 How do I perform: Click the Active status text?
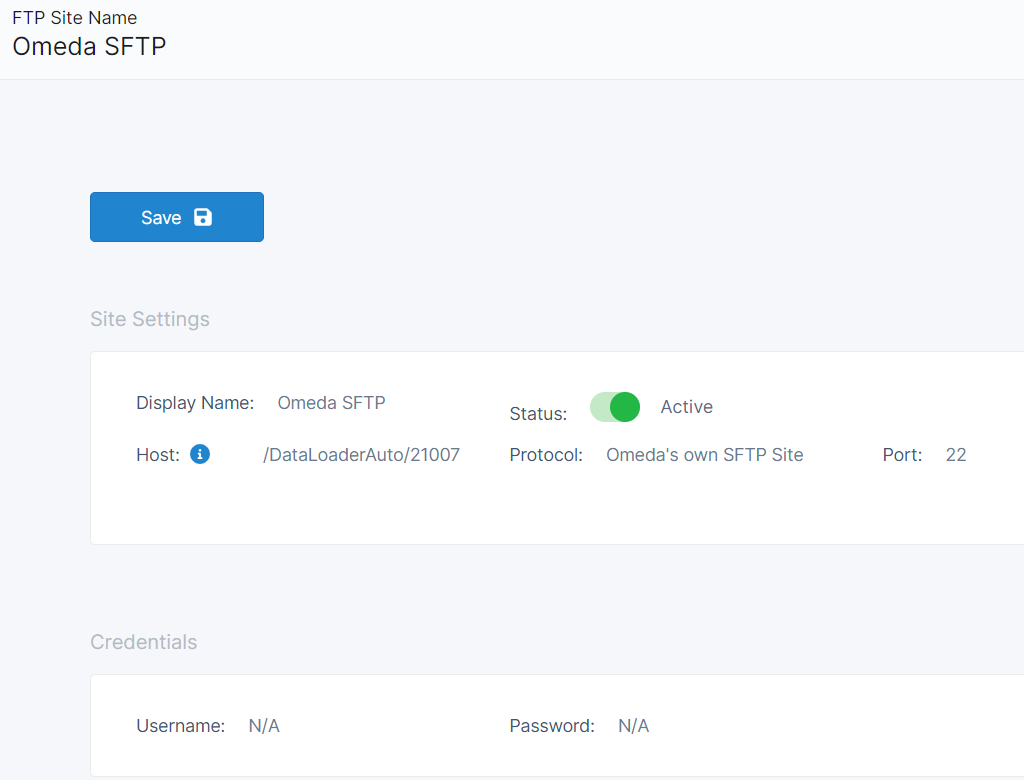686,407
